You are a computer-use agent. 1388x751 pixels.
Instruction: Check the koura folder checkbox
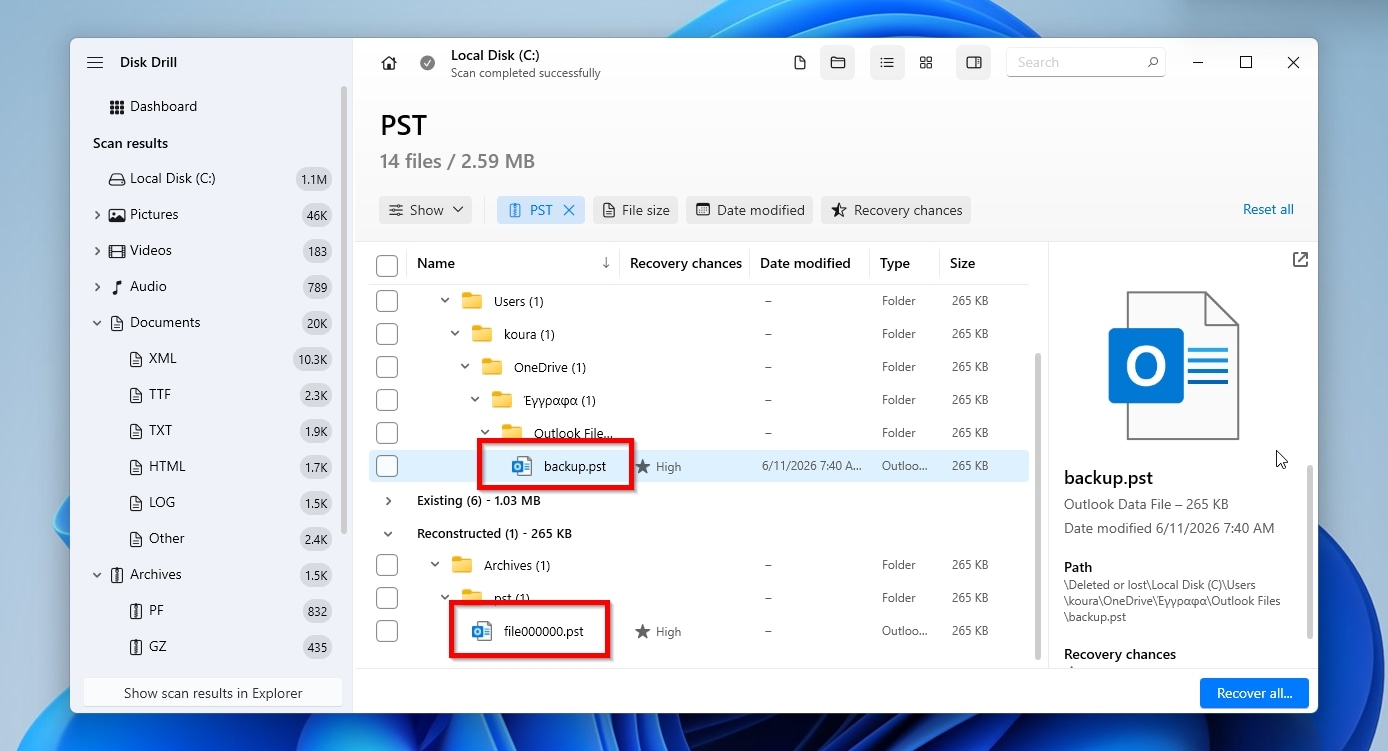[x=387, y=334]
